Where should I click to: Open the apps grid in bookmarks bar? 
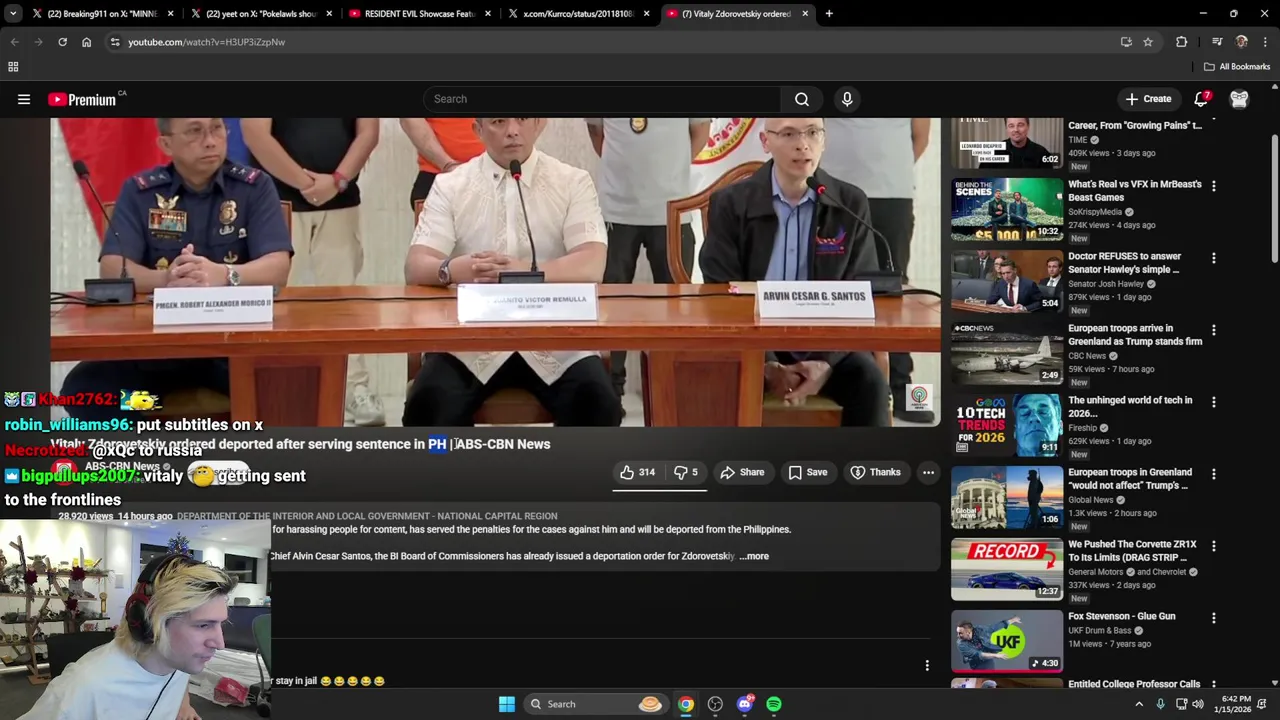tap(13, 67)
